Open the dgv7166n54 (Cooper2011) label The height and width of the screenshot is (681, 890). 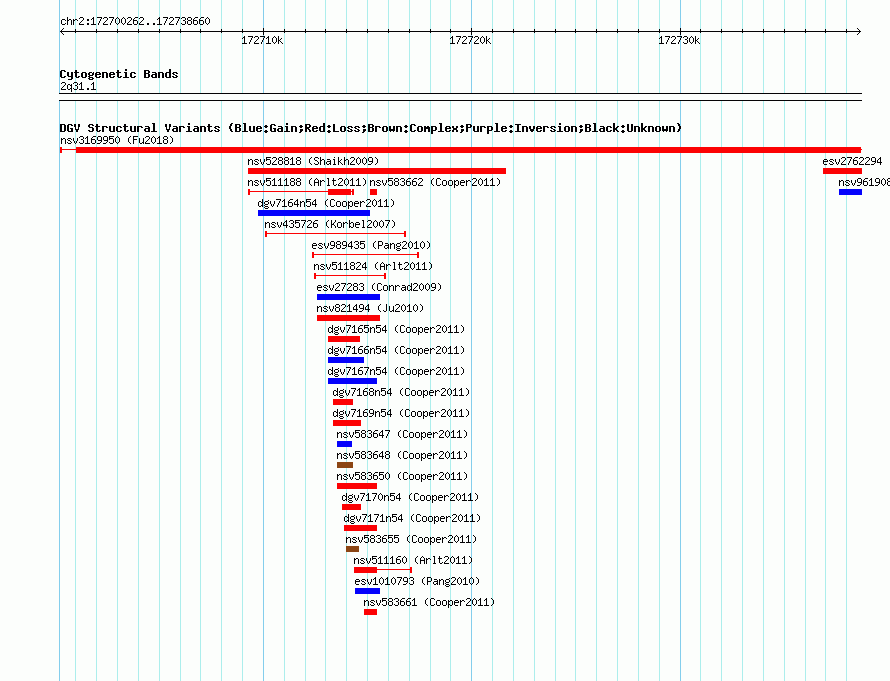coord(396,350)
